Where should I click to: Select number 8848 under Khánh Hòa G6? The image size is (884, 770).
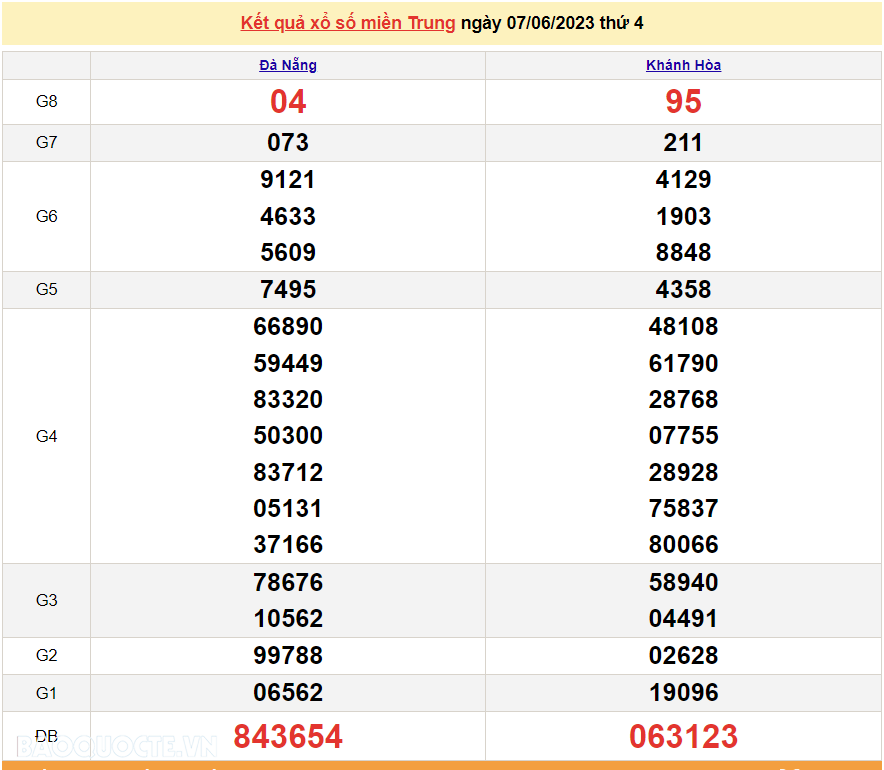pos(683,252)
